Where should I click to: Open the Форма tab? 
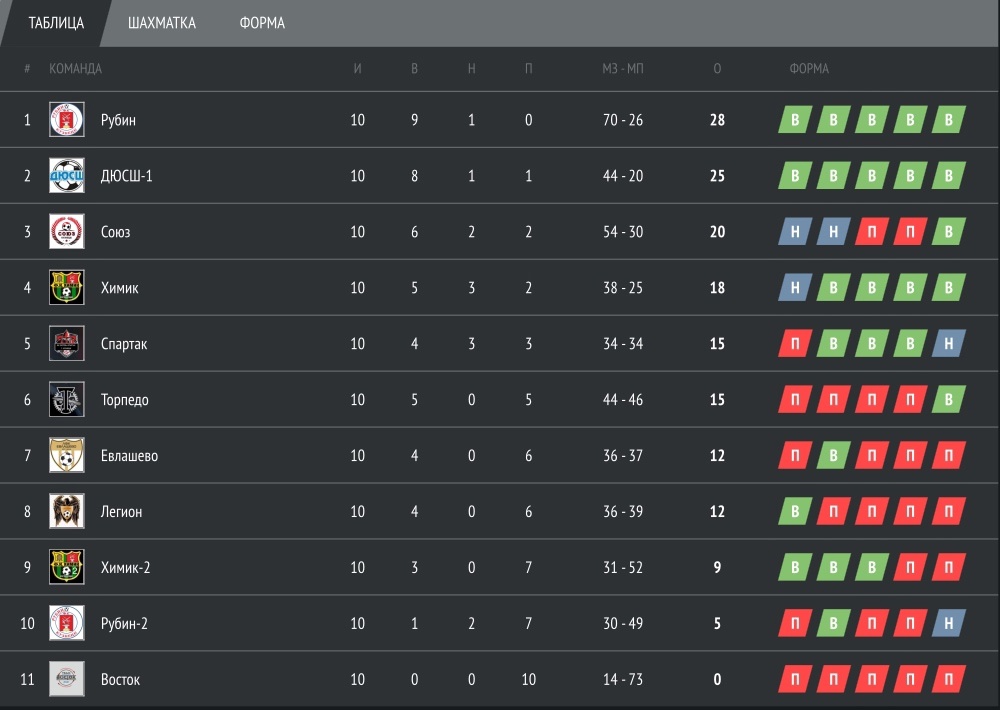tap(262, 23)
